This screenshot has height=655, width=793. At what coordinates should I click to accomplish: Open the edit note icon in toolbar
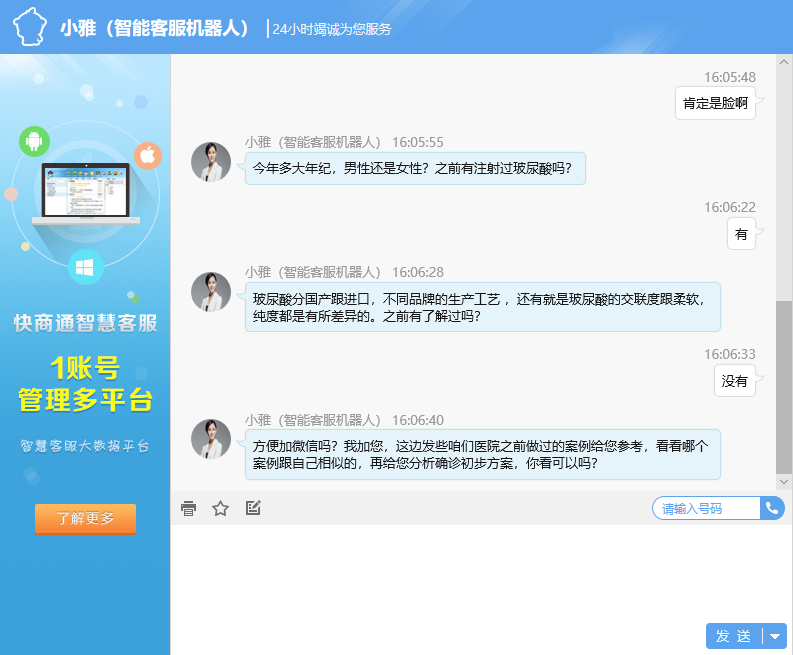coord(253,508)
